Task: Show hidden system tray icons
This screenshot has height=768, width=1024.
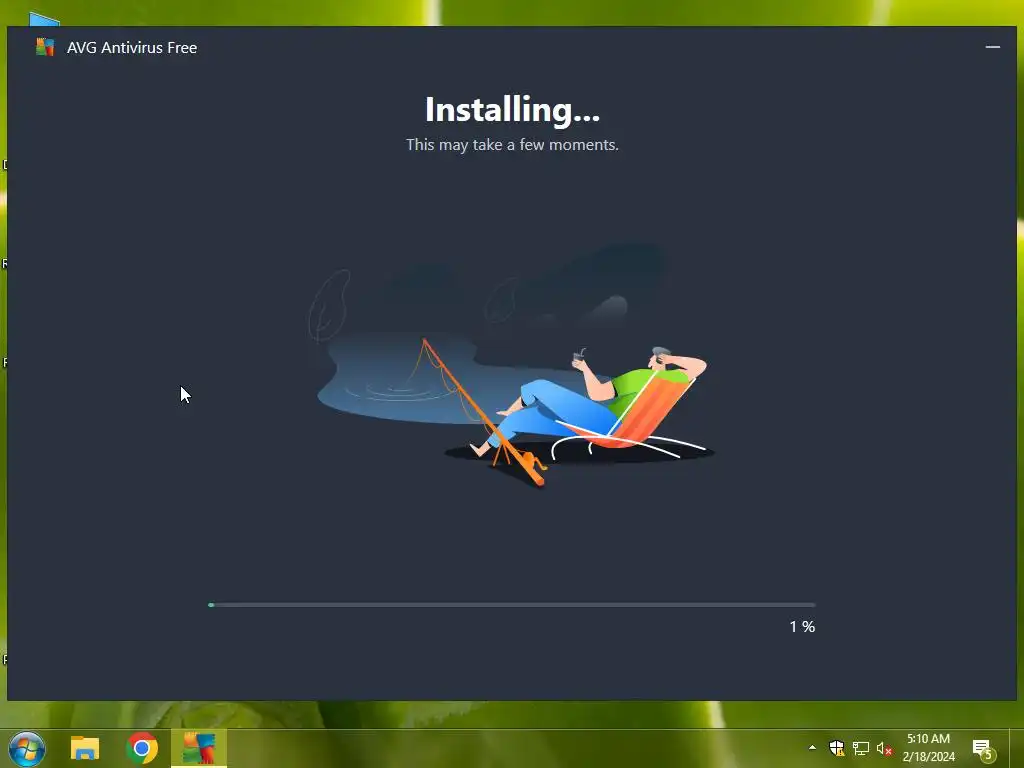Action: [x=812, y=748]
